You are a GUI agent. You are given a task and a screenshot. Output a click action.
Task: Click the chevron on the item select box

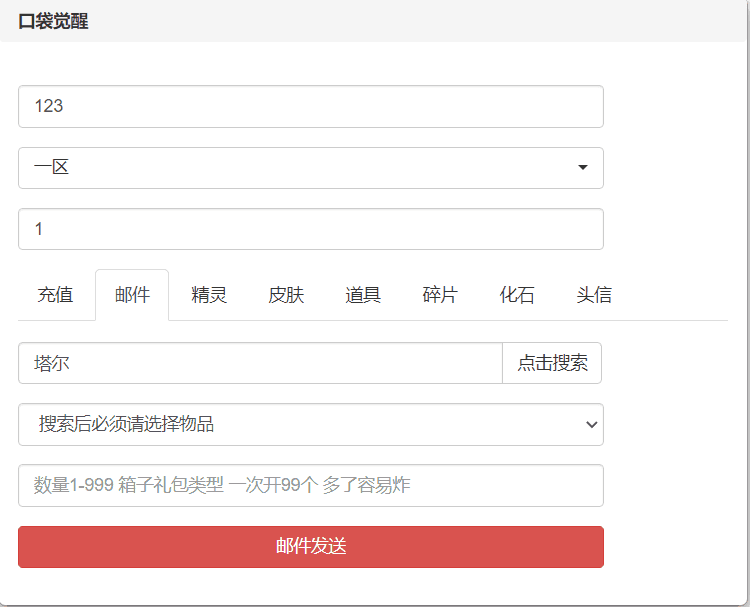(590, 425)
